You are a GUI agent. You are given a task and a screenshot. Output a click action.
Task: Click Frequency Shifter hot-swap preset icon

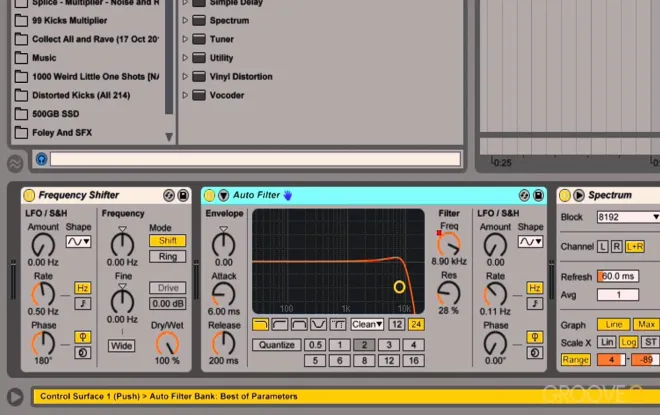pyautogui.click(x=169, y=195)
